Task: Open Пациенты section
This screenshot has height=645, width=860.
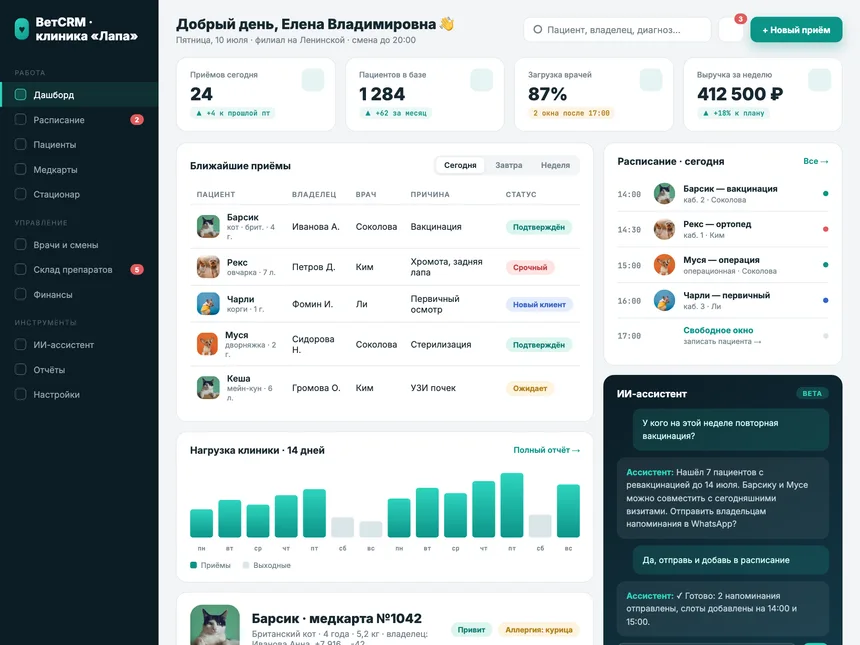Action: (79, 144)
